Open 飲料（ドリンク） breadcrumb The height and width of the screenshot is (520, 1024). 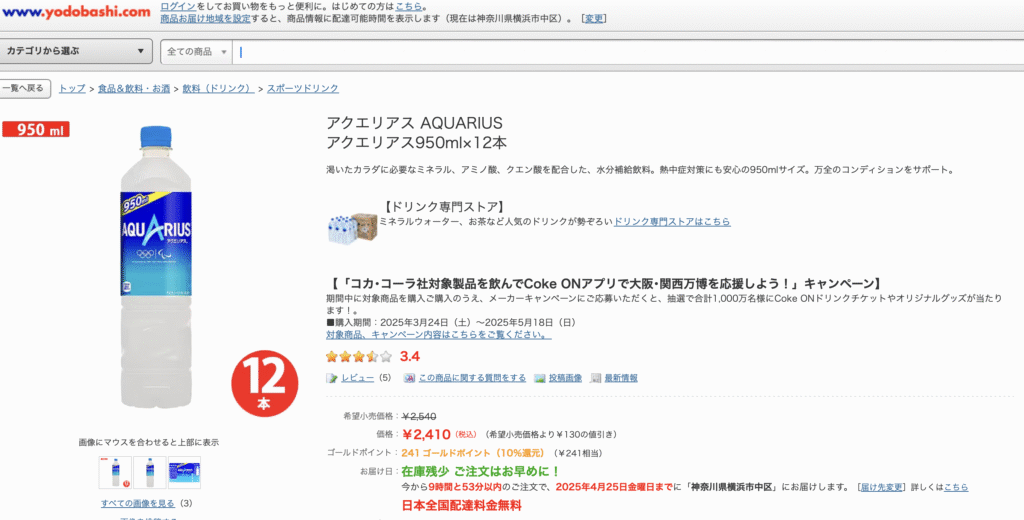click(x=218, y=88)
